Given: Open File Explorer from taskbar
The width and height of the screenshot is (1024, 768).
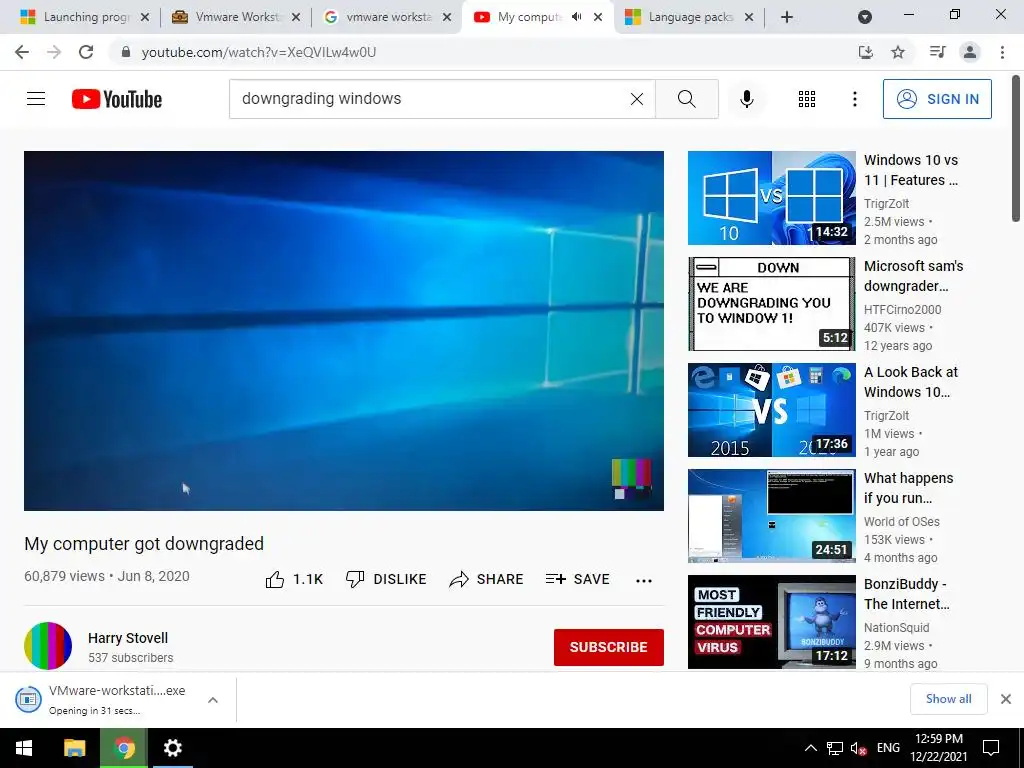Looking at the screenshot, I should point(74,748).
